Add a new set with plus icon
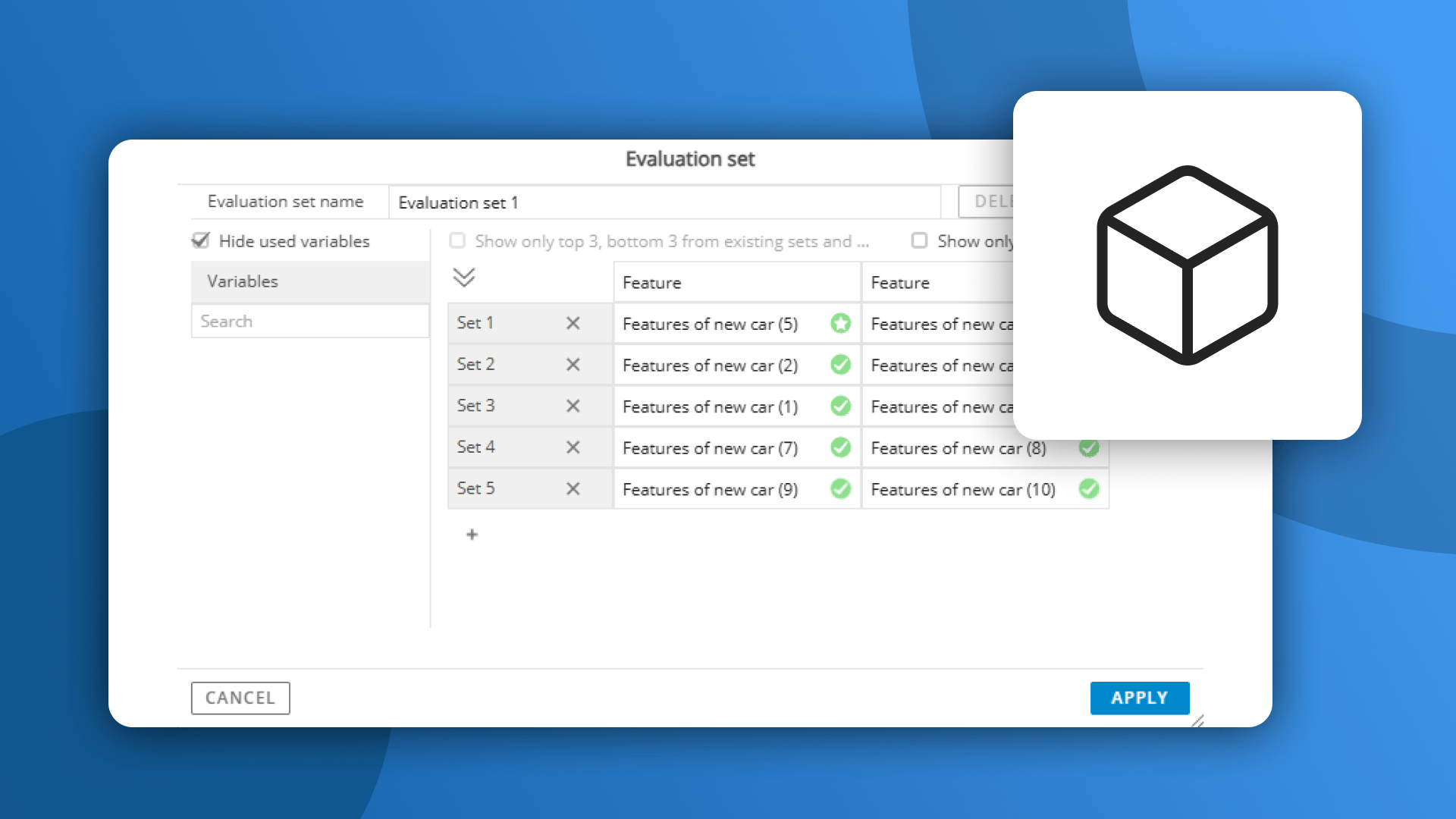 (x=472, y=535)
